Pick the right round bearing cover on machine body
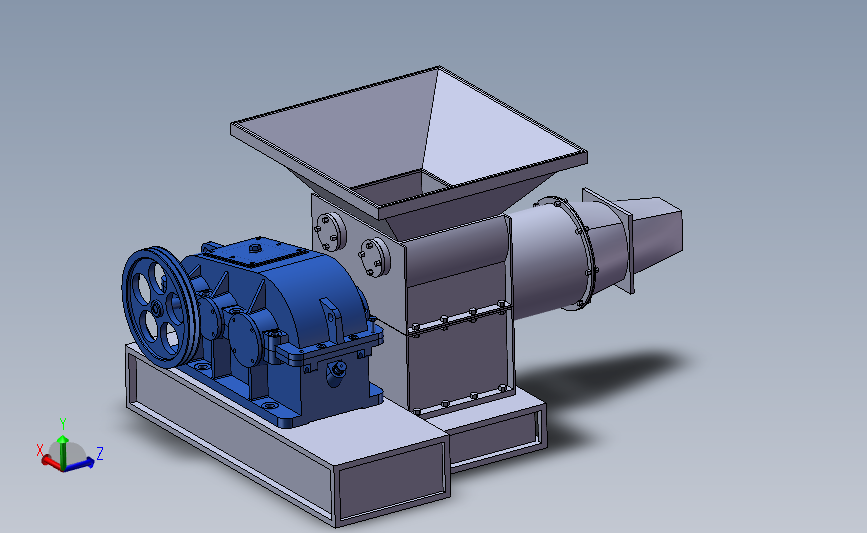867x533 pixels. click(x=375, y=258)
